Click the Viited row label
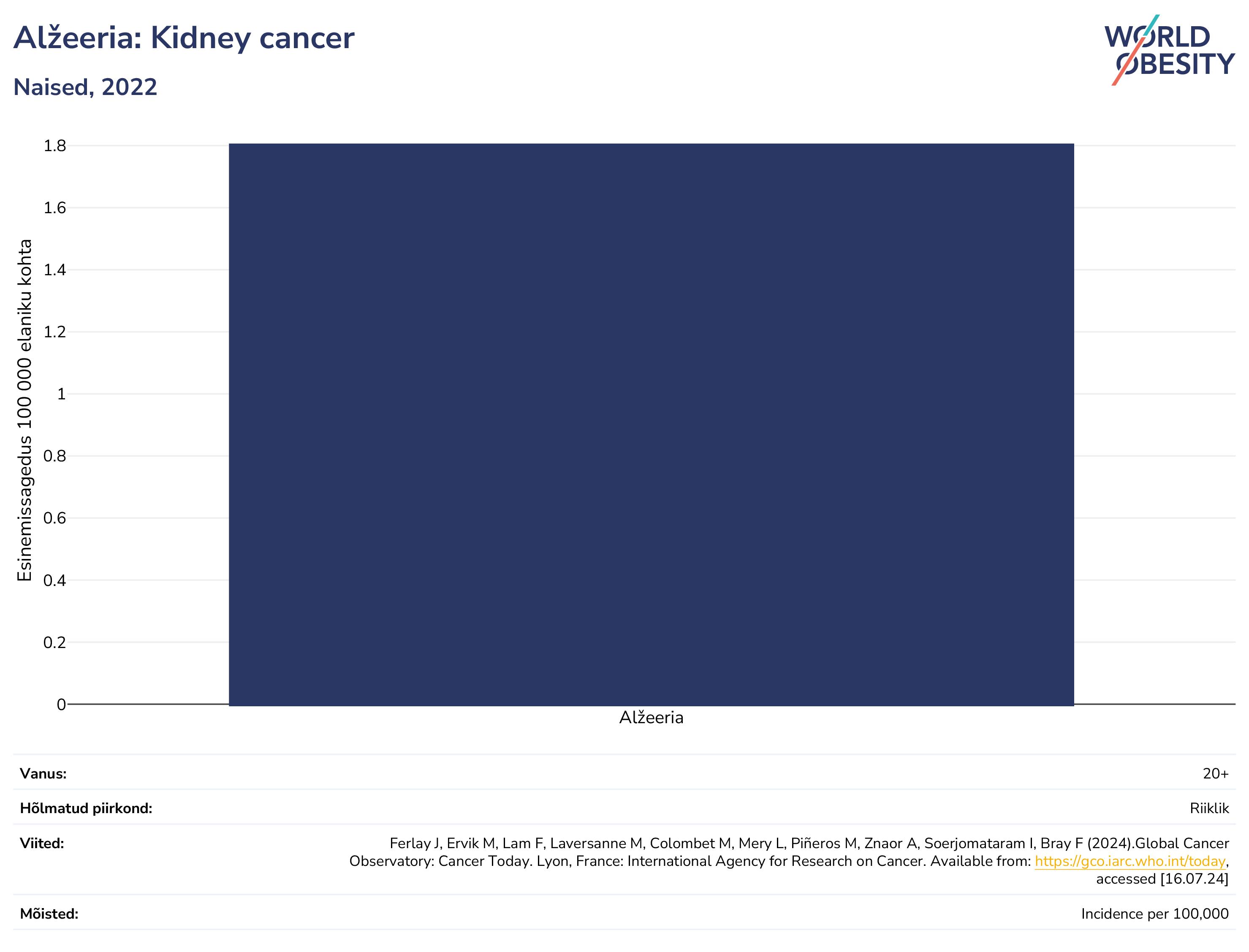 42,843
